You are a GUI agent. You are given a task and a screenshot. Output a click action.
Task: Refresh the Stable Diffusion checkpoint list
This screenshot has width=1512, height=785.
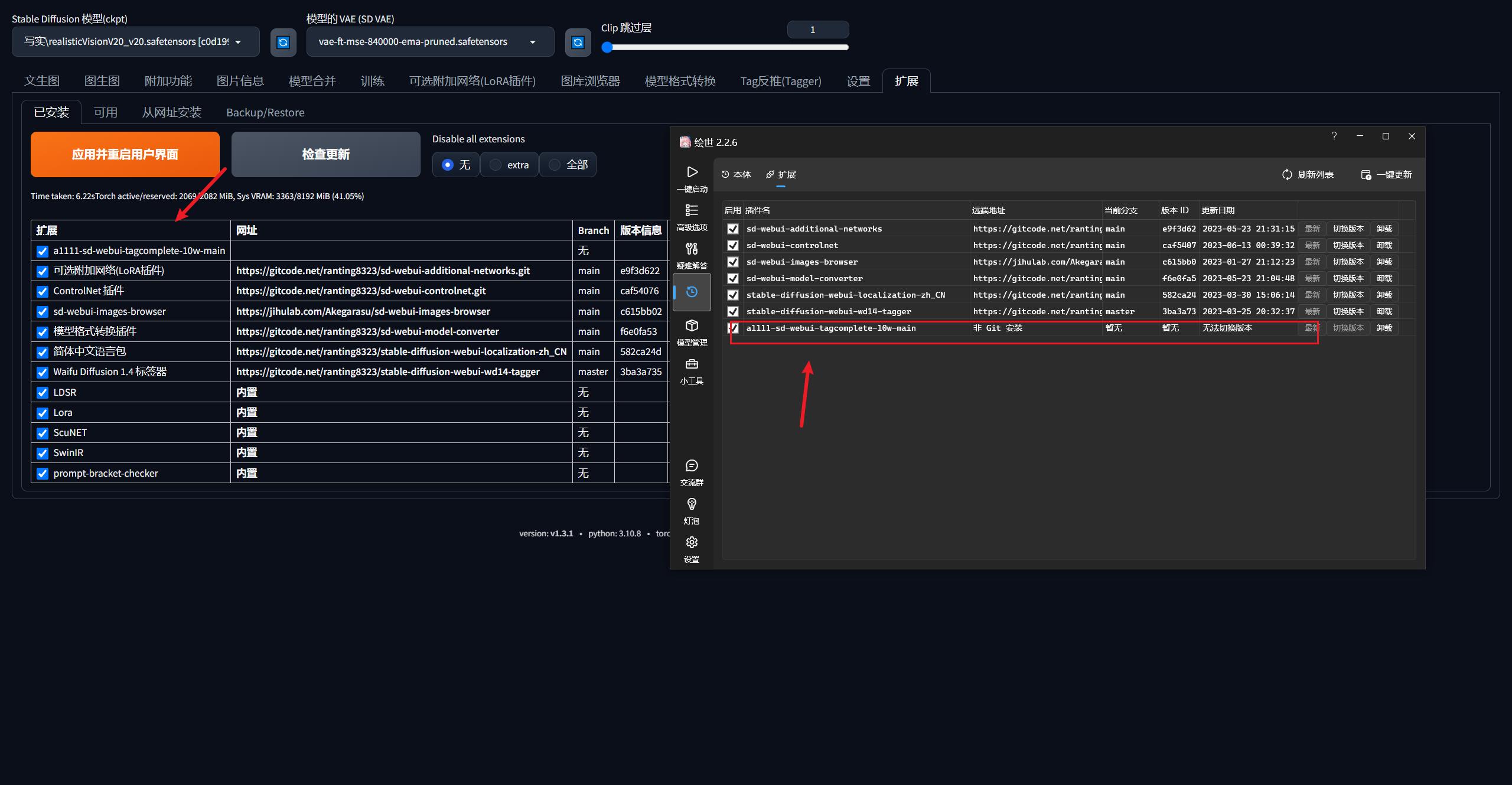click(283, 42)
